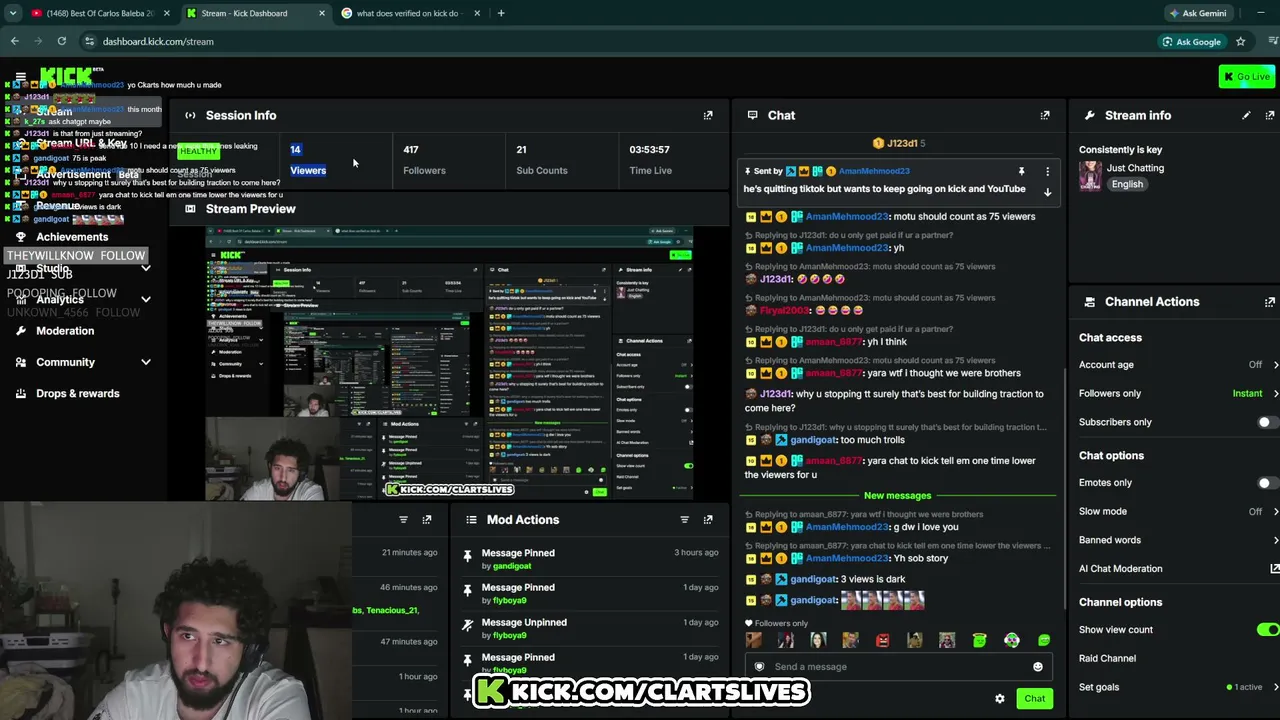Send message with green Chat button
The height and width of the screenshot is (720, 1280).
(1034, 699)
